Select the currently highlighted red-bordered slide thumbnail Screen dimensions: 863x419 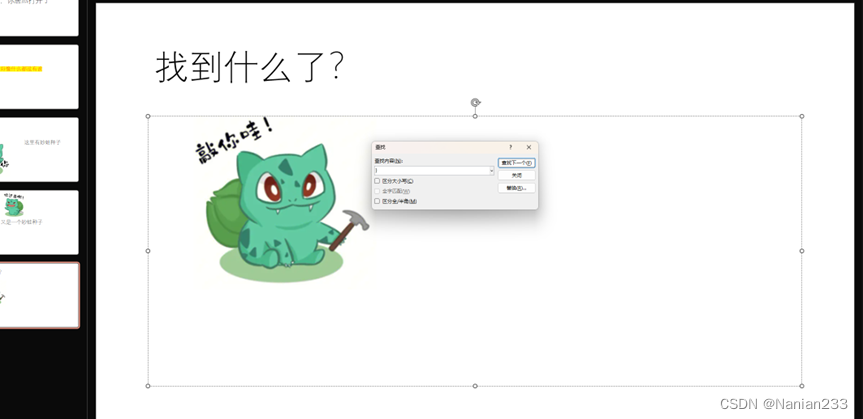tap(39, 295)
